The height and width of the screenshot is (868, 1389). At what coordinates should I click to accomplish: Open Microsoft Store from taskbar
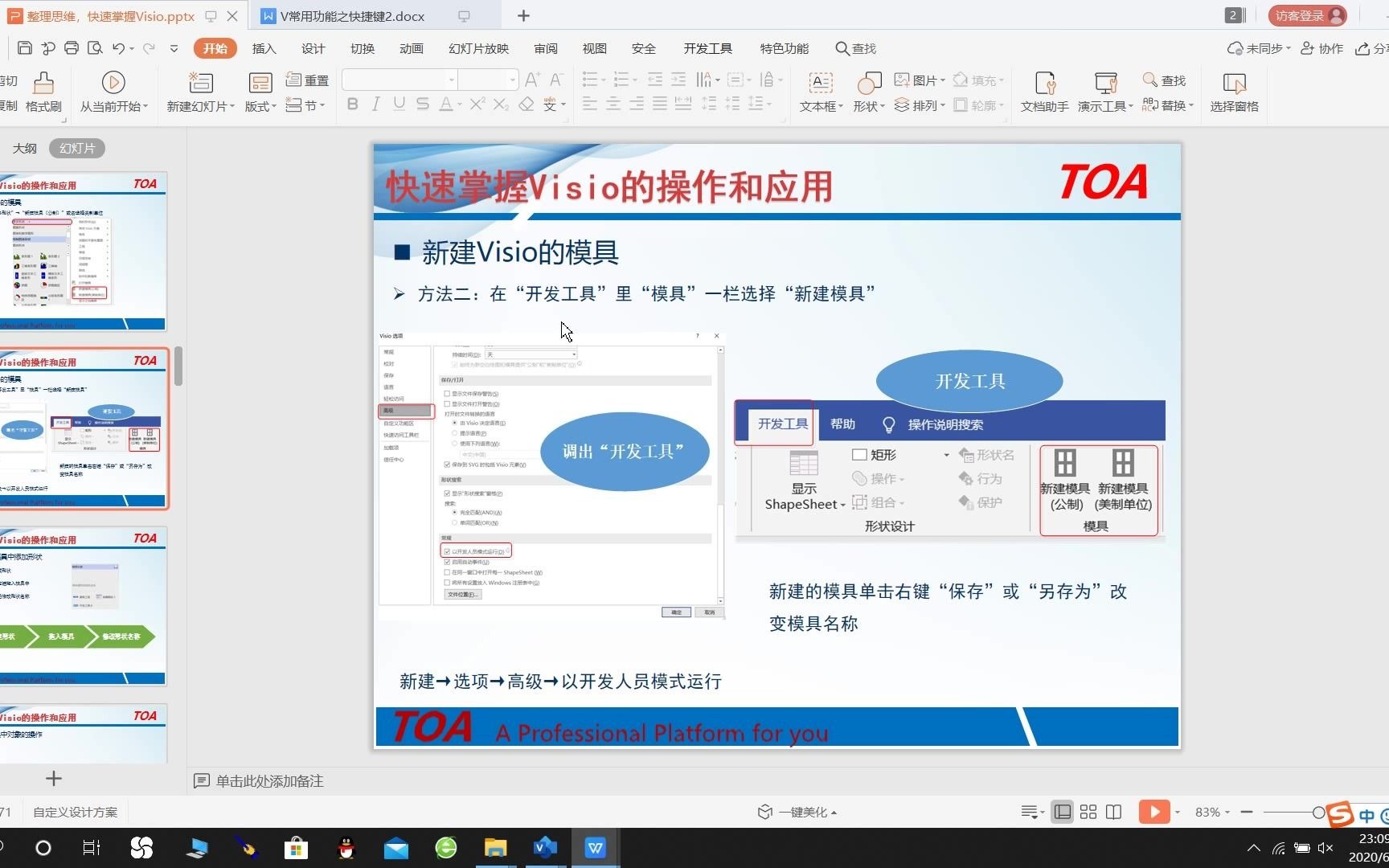coord(297,847)
